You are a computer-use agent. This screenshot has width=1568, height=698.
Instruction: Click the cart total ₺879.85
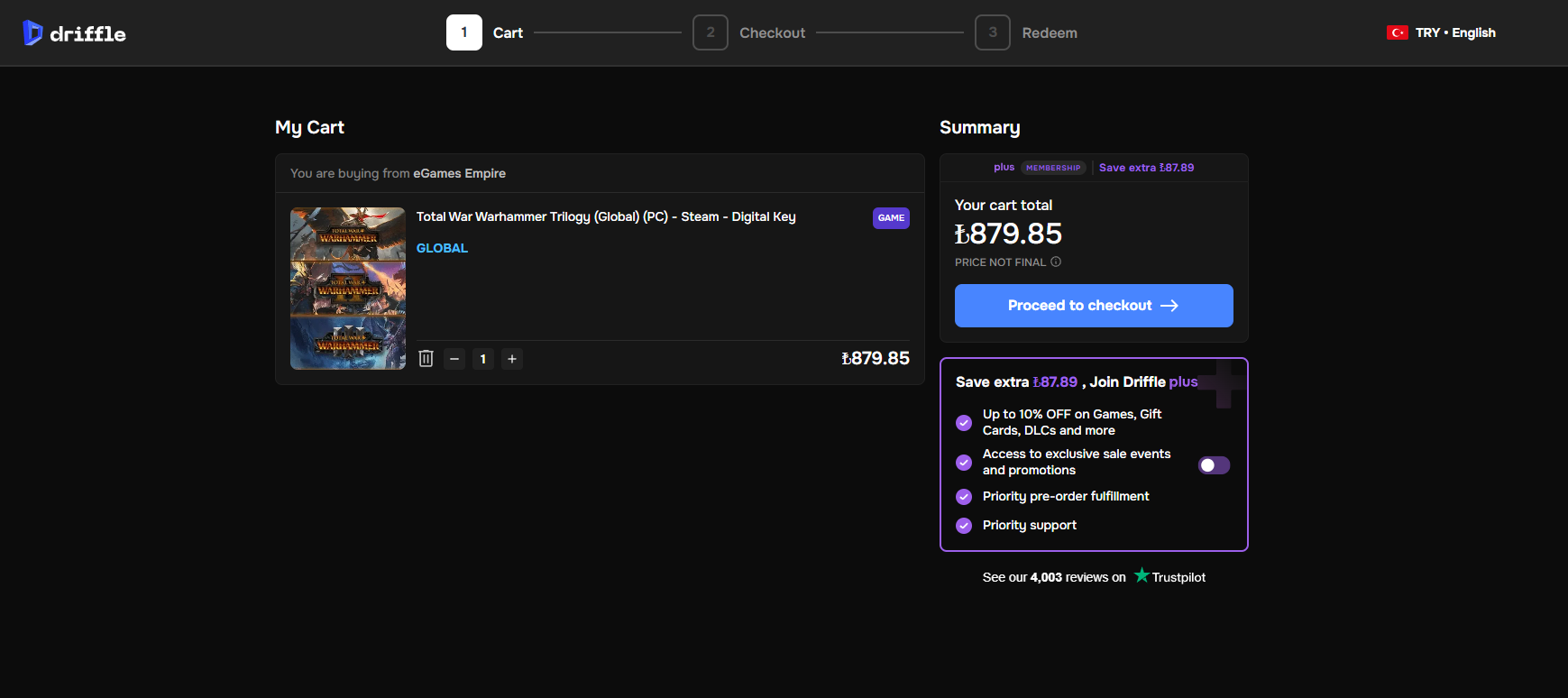click(x=1008, y=234)
